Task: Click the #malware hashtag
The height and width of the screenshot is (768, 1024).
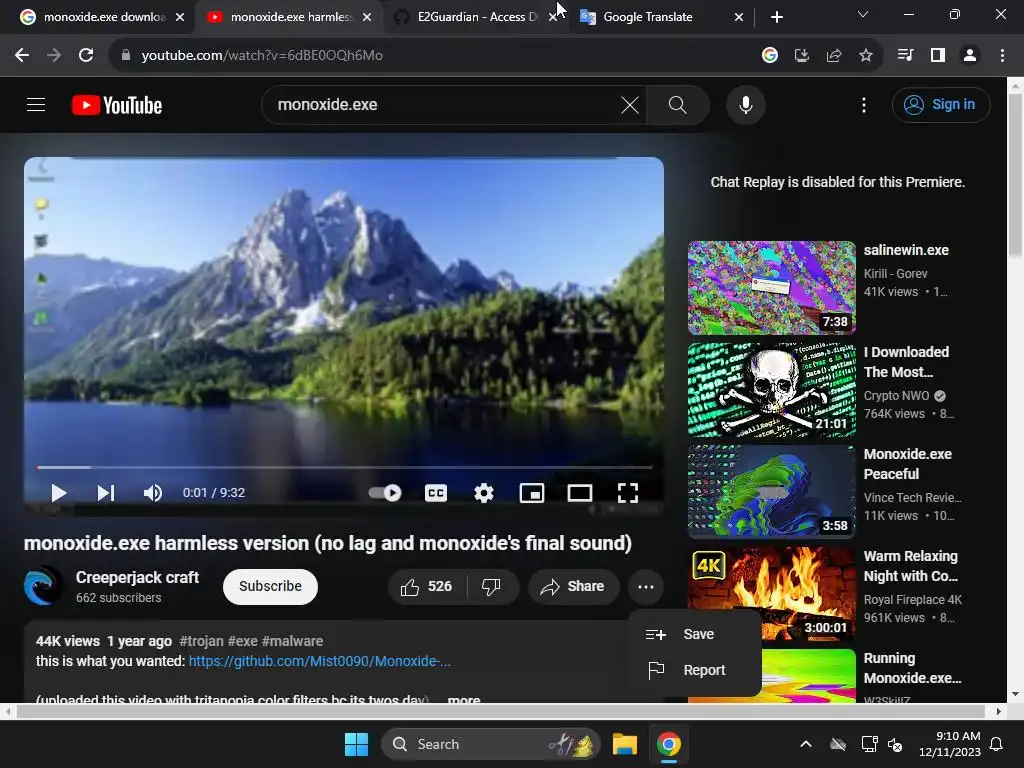Action: [x=292, y=641]
